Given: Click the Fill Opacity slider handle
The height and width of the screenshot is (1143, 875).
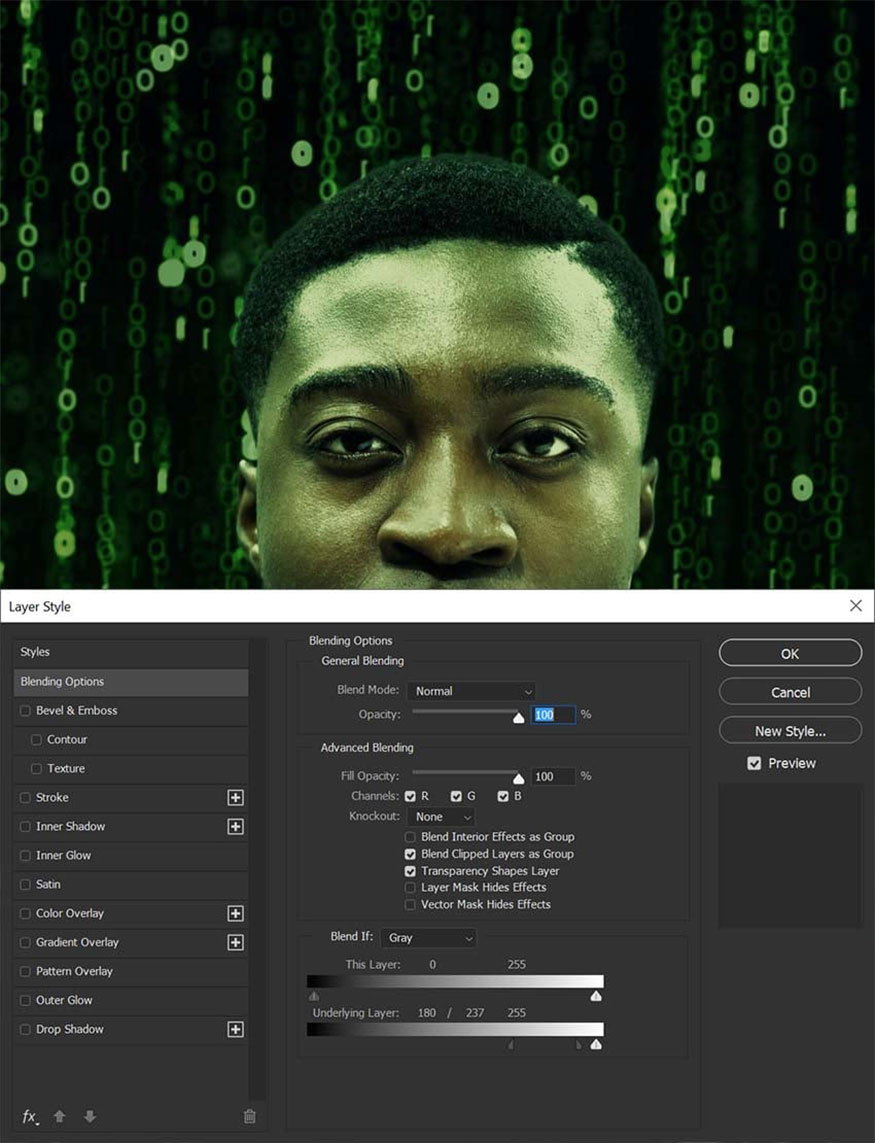Looking at the screenshot, I should (518, 779).
